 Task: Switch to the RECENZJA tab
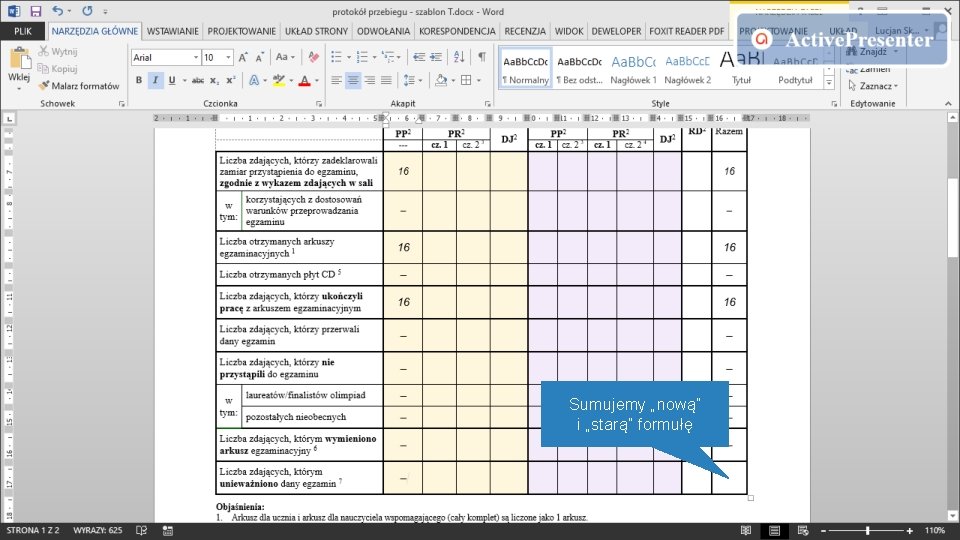pyautogui.click(x=525, y=31)
